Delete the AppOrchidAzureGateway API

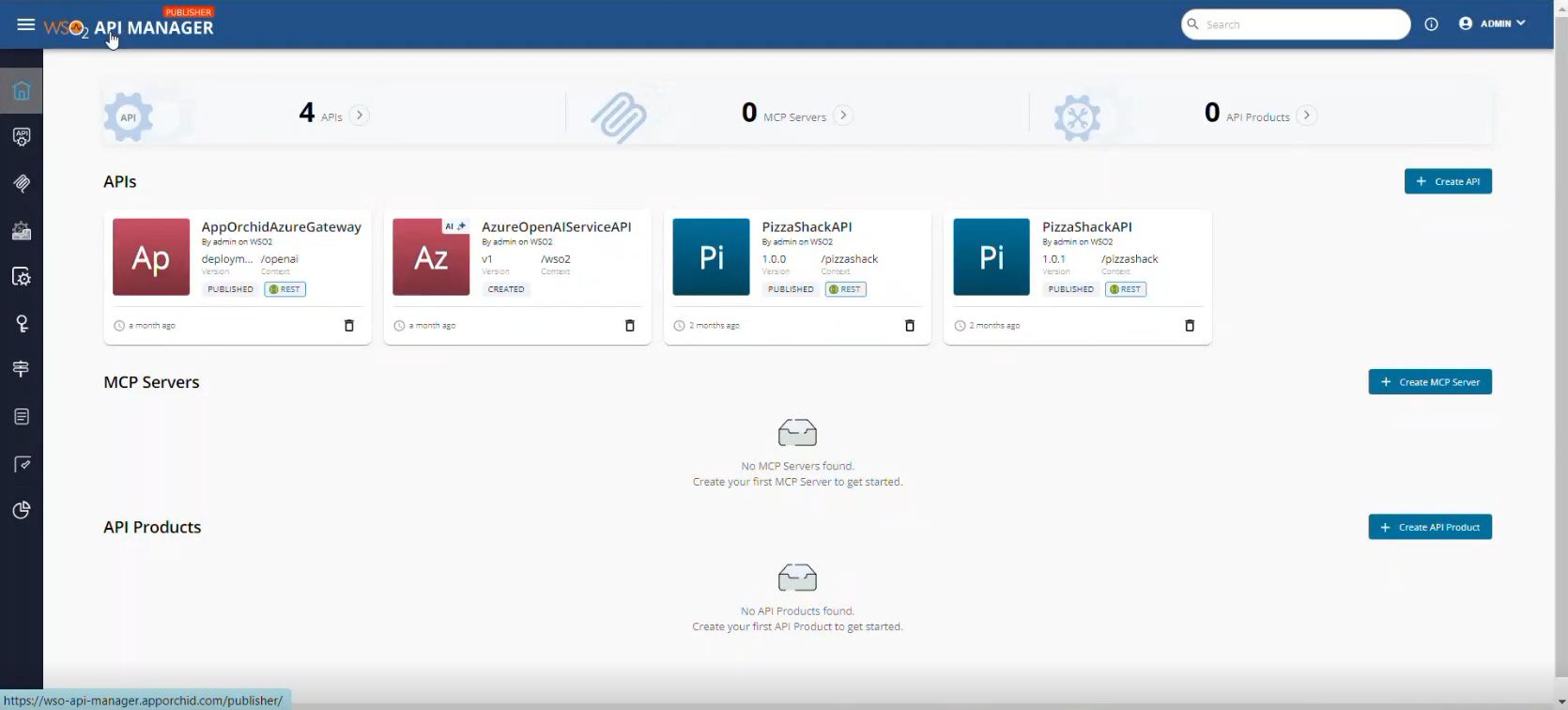click(349, 326)
